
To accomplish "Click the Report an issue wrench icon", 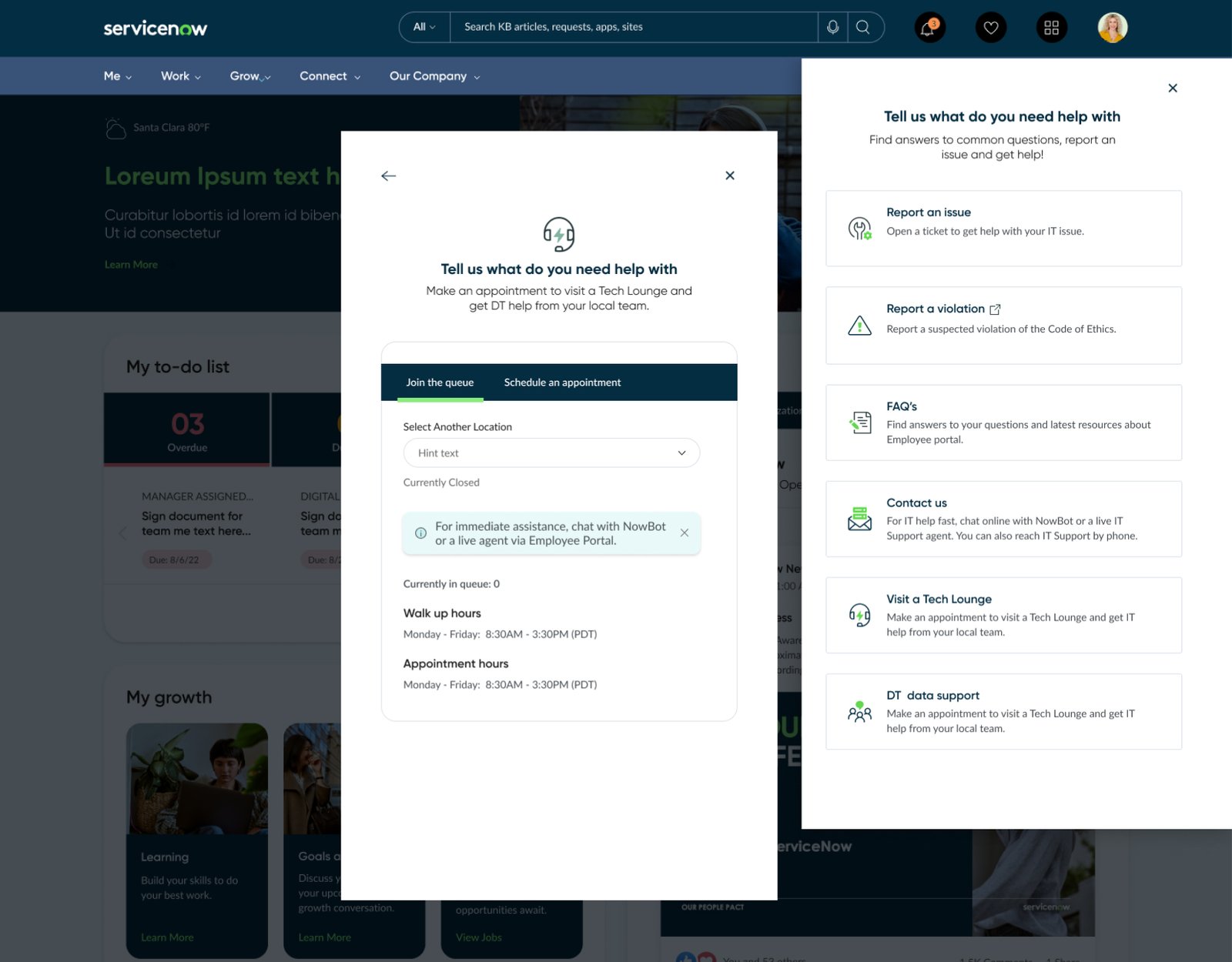I will click(x=860, y=229).
